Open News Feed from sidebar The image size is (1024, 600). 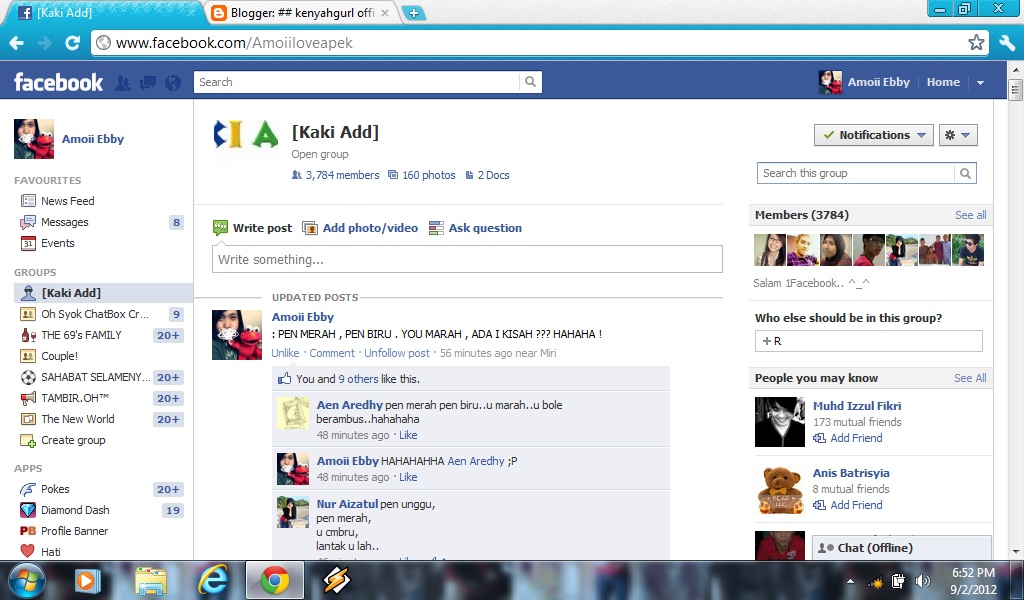[x=67, y=201]
